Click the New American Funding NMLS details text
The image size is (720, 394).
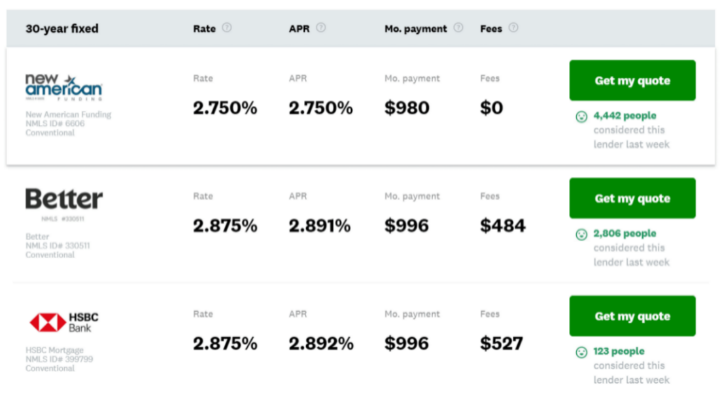(x=68, y=124)
